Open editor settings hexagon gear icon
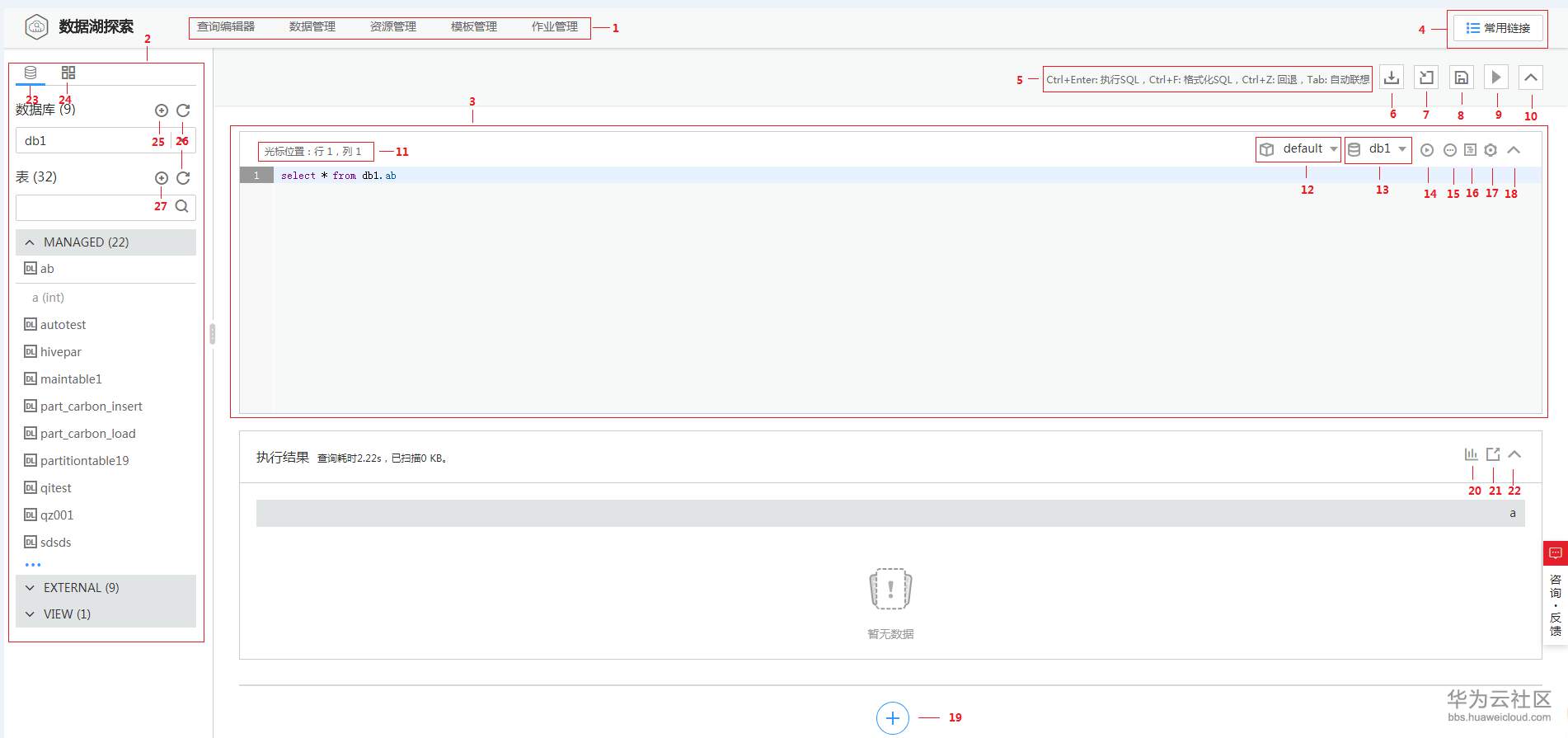 point(1491,150)
